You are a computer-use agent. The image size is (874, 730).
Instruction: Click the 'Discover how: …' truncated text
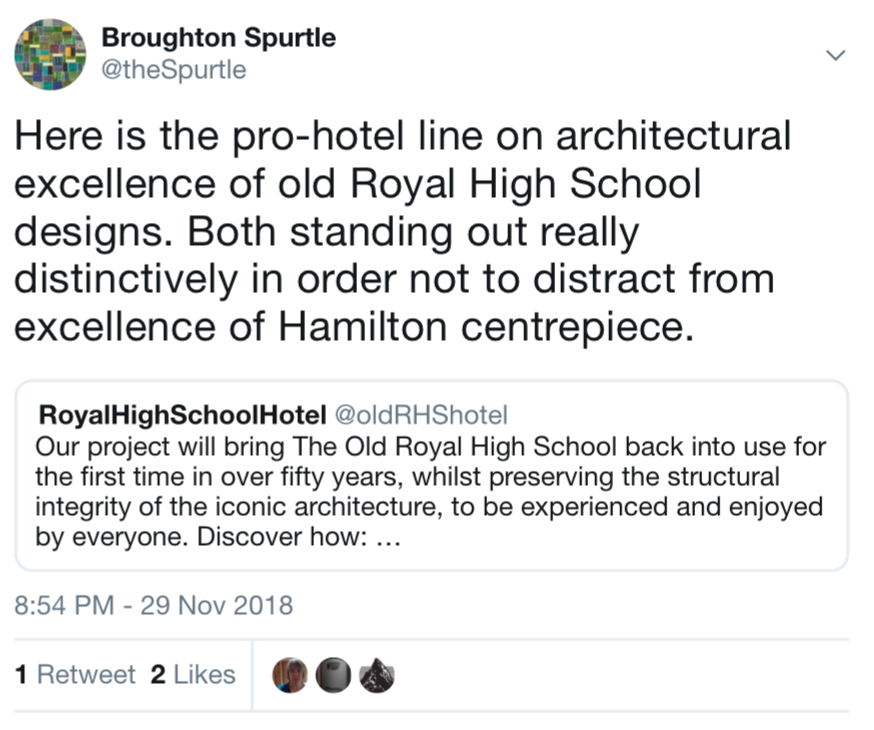pos(299,537)
